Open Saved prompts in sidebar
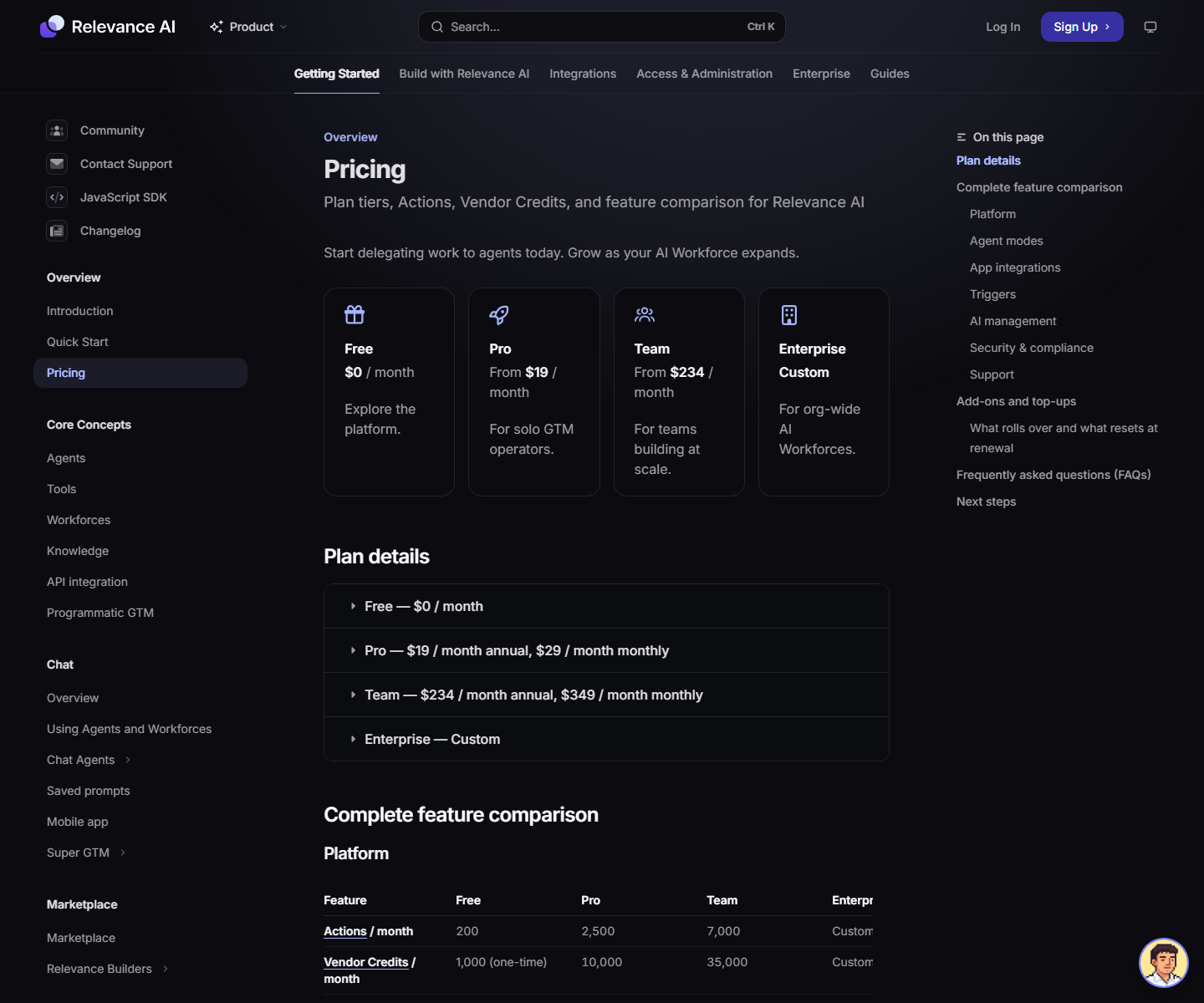The width and height of the screenshot is (1204, 1003). tap(140, 791)
